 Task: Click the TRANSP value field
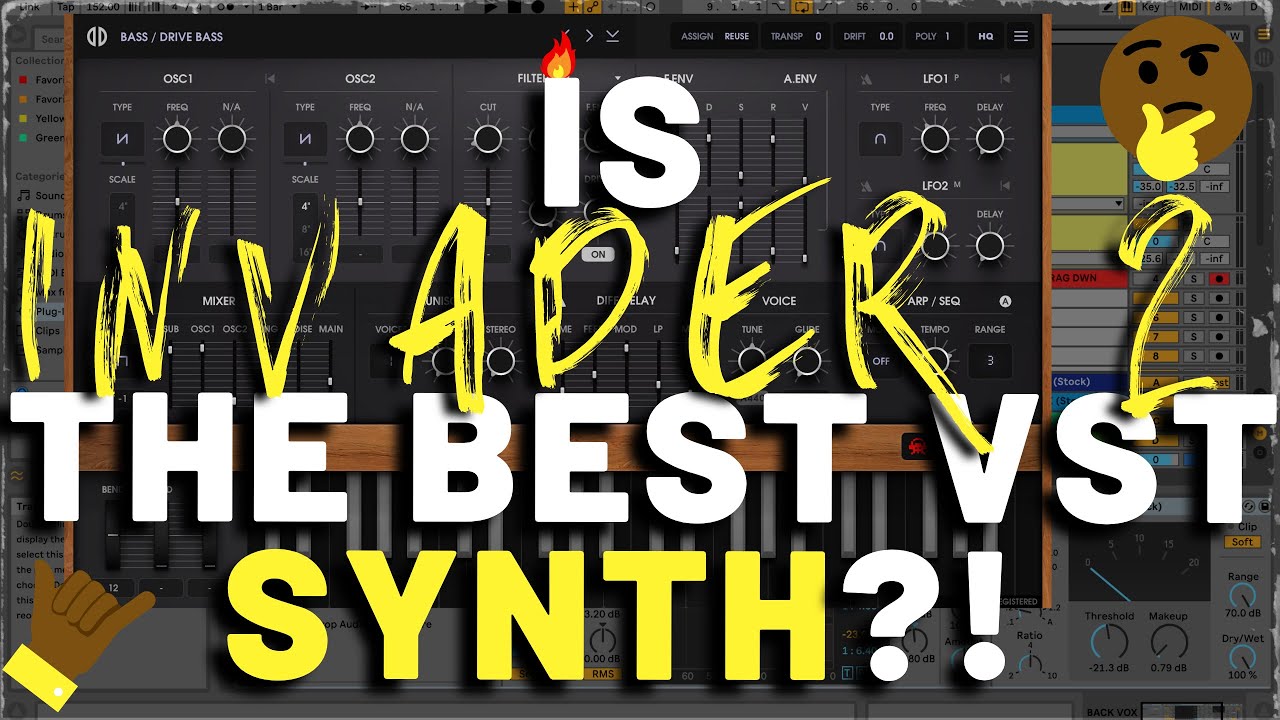point(796,36)
